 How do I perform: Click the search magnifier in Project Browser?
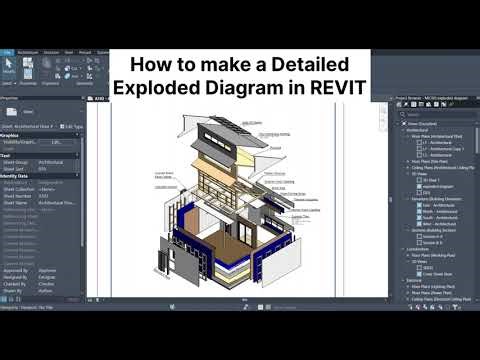tap(403, 114)
